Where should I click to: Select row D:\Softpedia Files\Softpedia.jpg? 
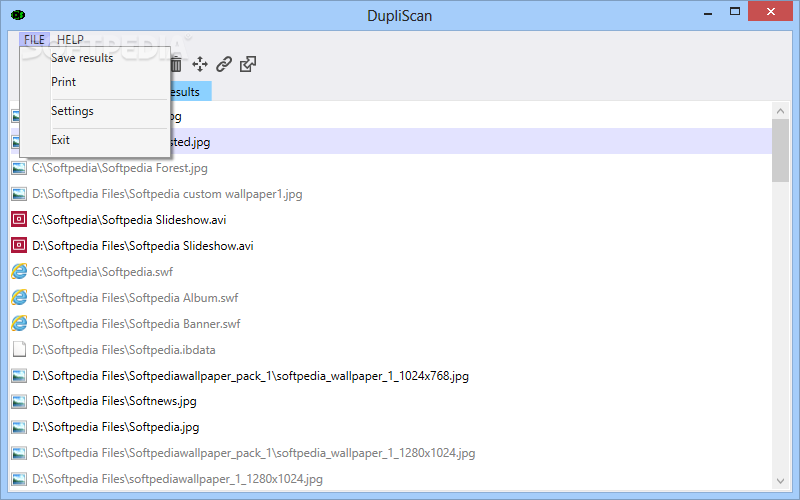tap(391, 427)
